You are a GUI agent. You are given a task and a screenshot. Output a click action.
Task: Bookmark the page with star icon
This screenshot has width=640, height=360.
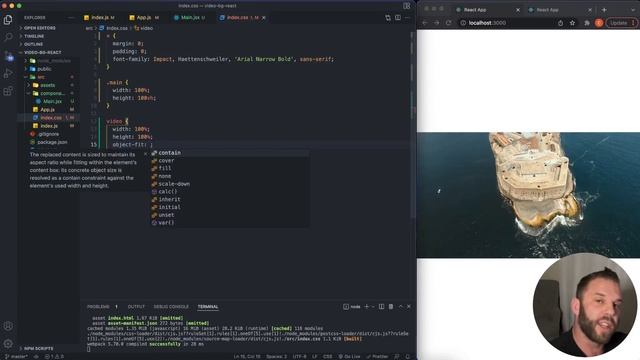(x=572, y=23)
